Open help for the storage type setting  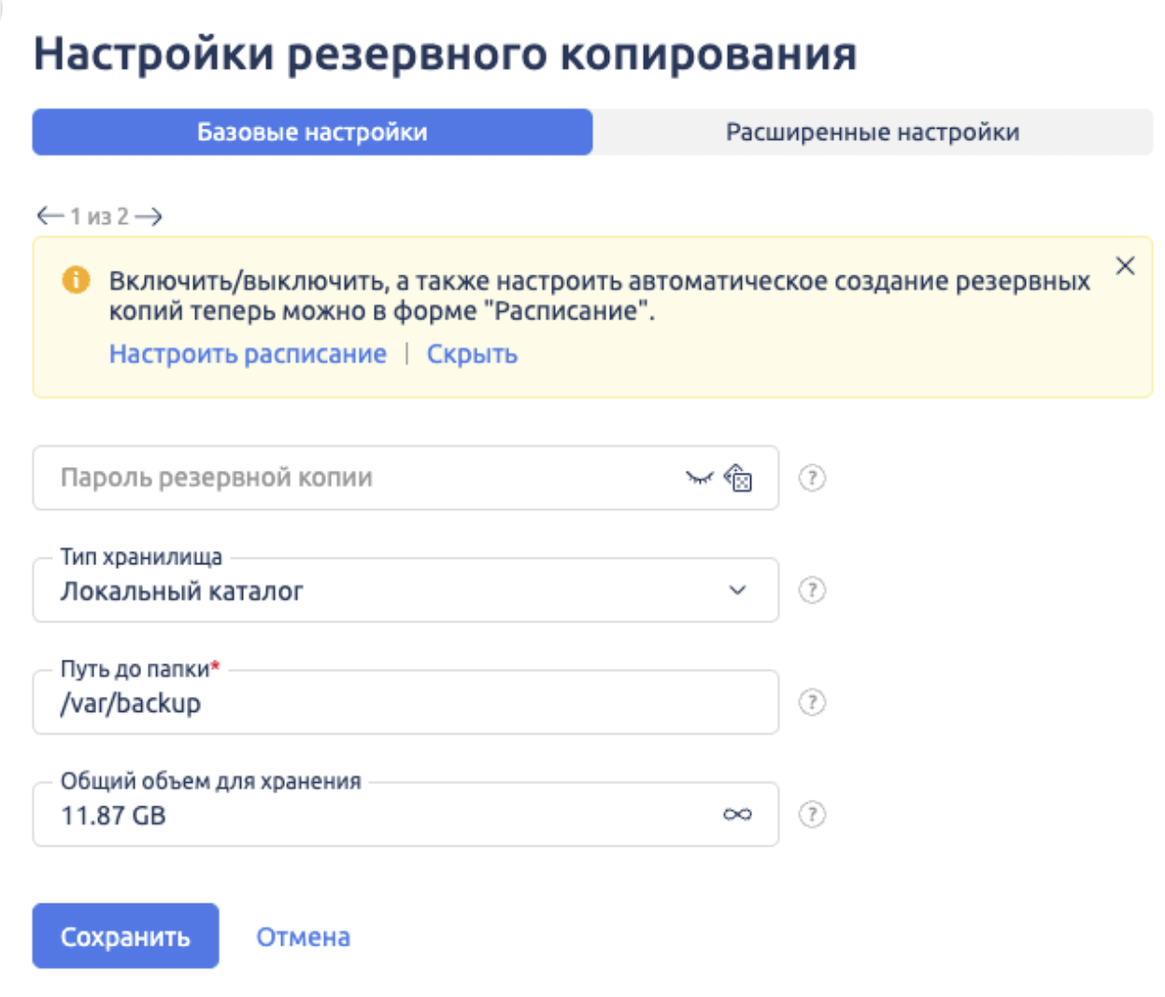point(810,590)
